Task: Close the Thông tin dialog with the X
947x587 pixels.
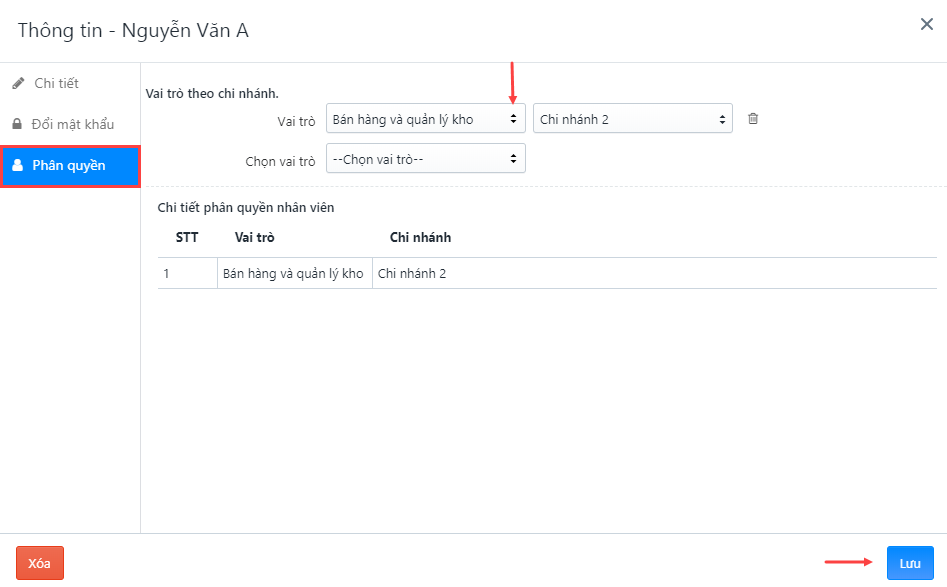Action: (x=926, y=24)
